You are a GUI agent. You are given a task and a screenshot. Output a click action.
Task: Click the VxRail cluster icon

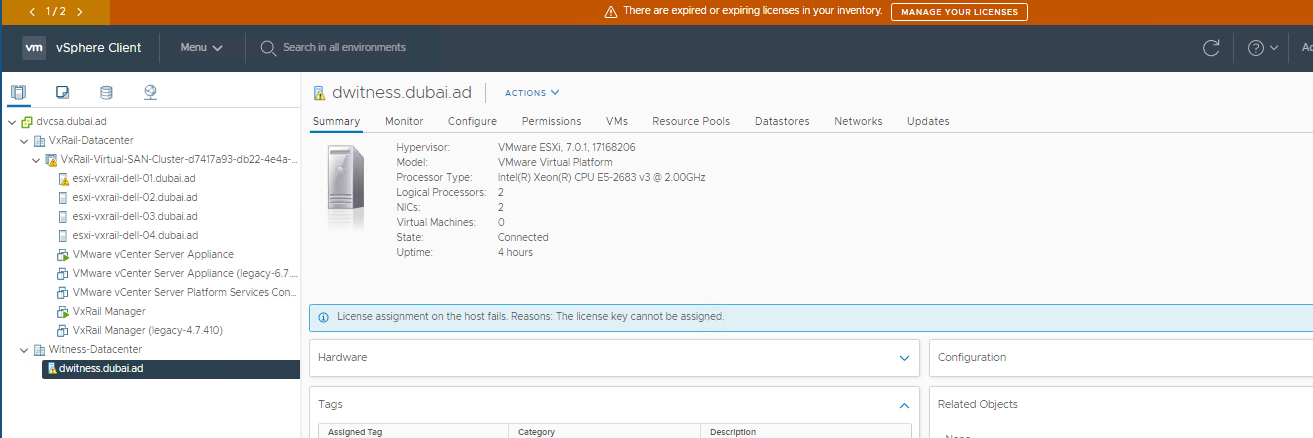pos(51,160)
